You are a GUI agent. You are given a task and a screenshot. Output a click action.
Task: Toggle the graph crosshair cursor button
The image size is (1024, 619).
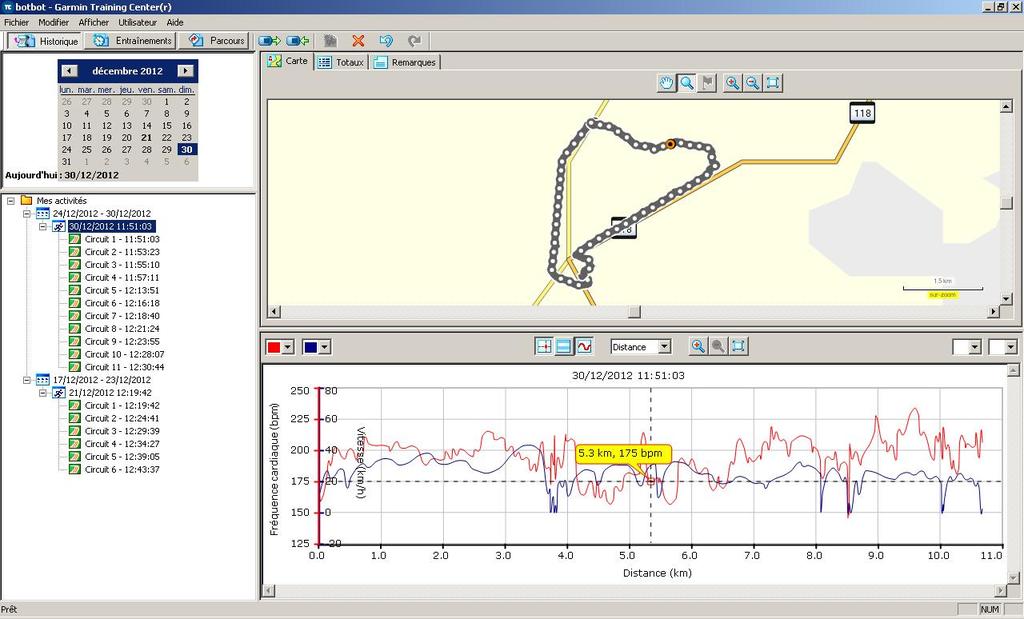tap(544, 346)
